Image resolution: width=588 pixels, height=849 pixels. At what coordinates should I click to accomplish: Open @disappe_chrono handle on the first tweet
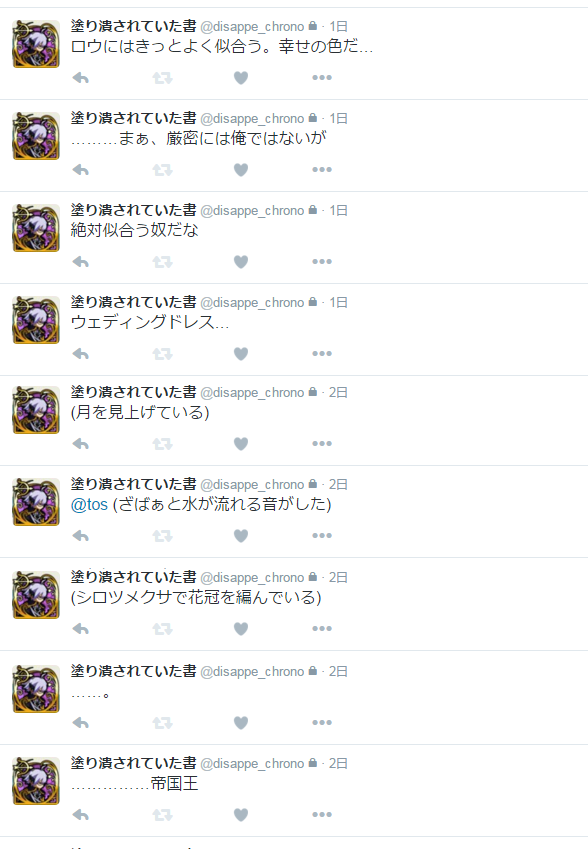click(252, 27)
